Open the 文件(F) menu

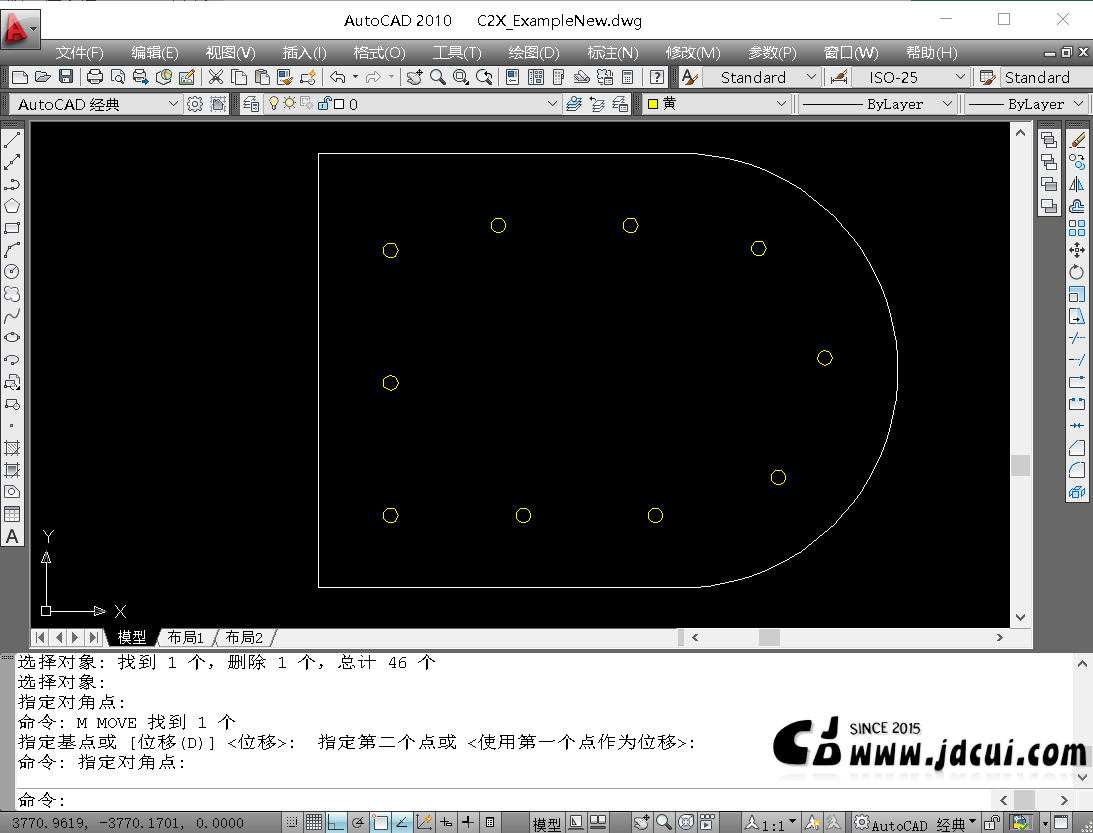[79, 53]
